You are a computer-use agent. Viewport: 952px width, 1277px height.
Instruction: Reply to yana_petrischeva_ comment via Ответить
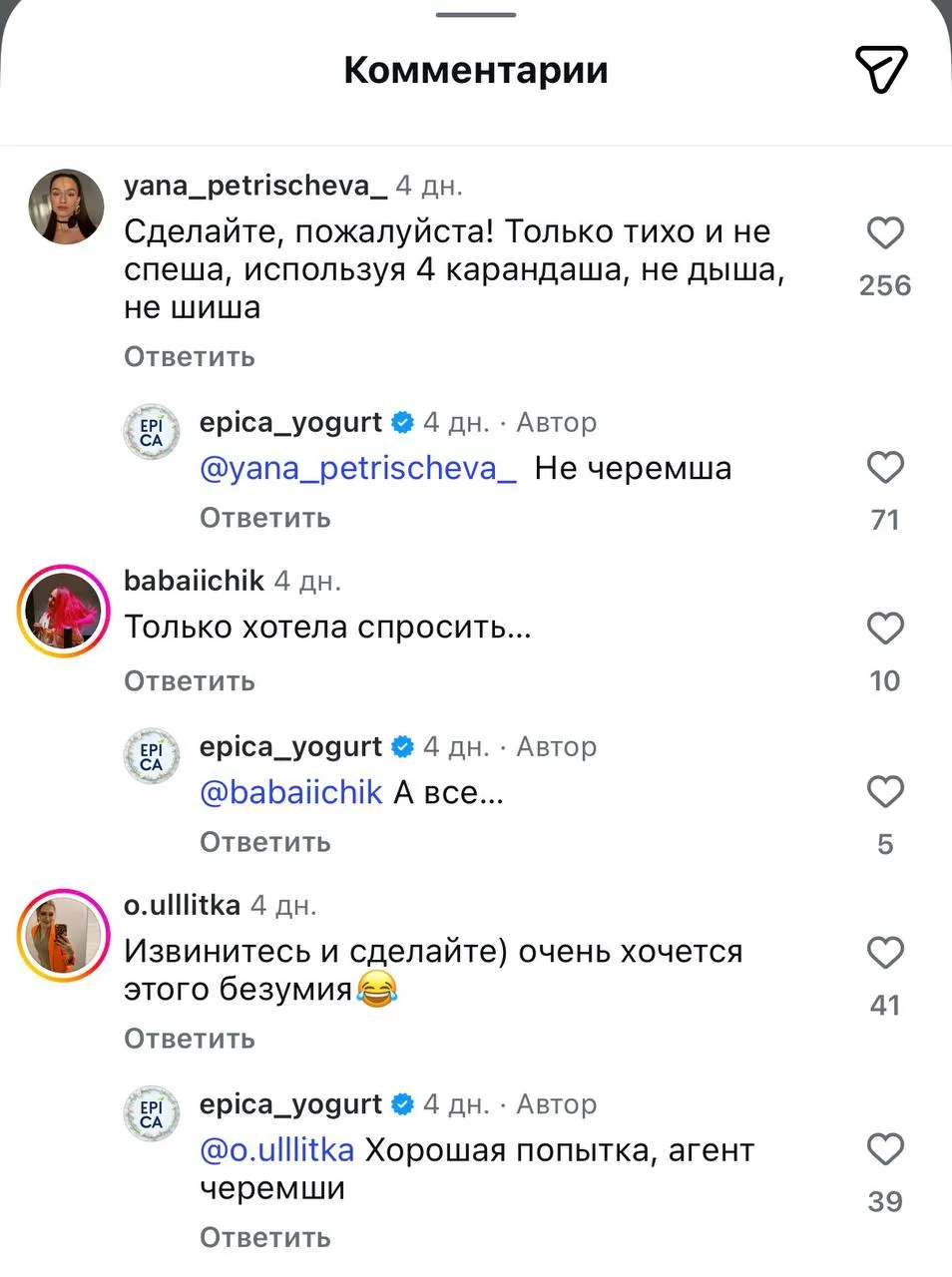pos(190,357)
